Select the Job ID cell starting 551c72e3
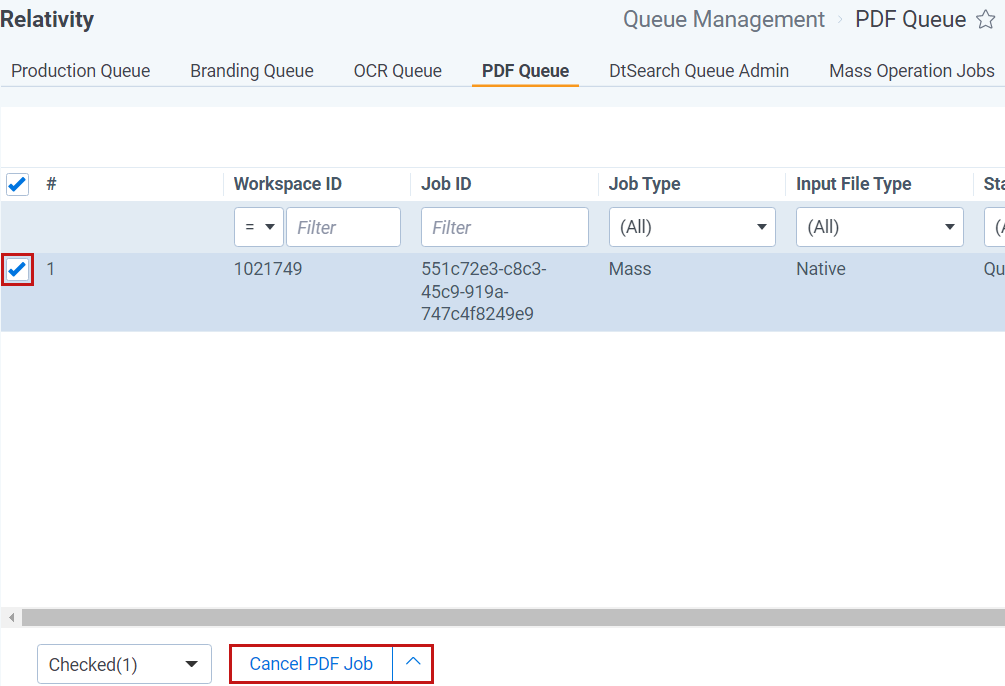This screenshot has height=686, width=1005. tap(484, 291)
